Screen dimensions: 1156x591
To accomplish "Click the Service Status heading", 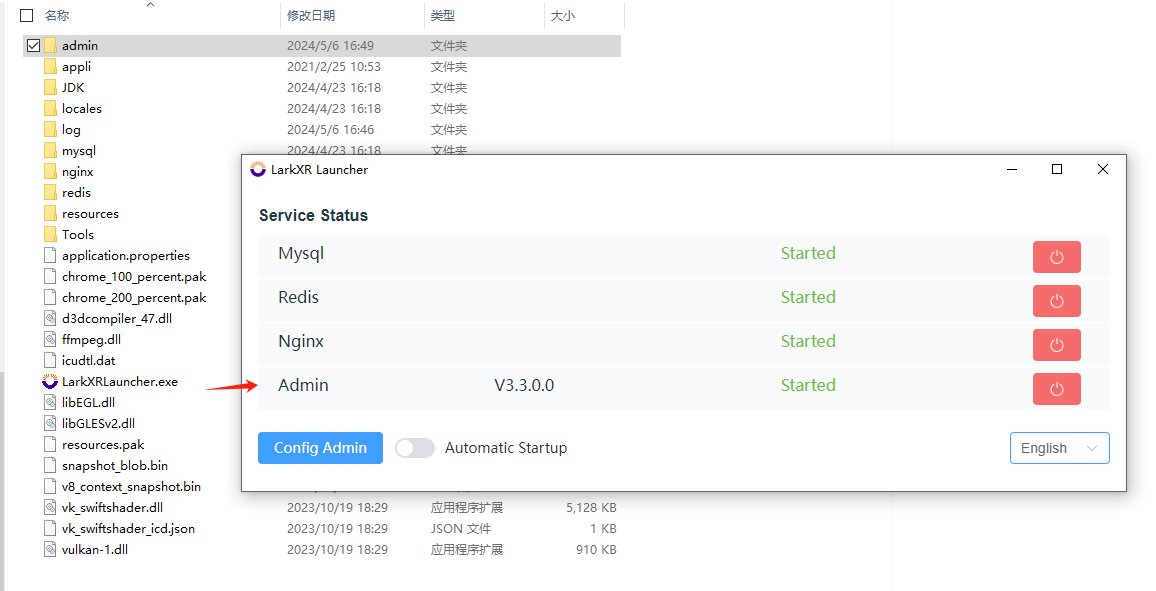I will coord(313,215).
